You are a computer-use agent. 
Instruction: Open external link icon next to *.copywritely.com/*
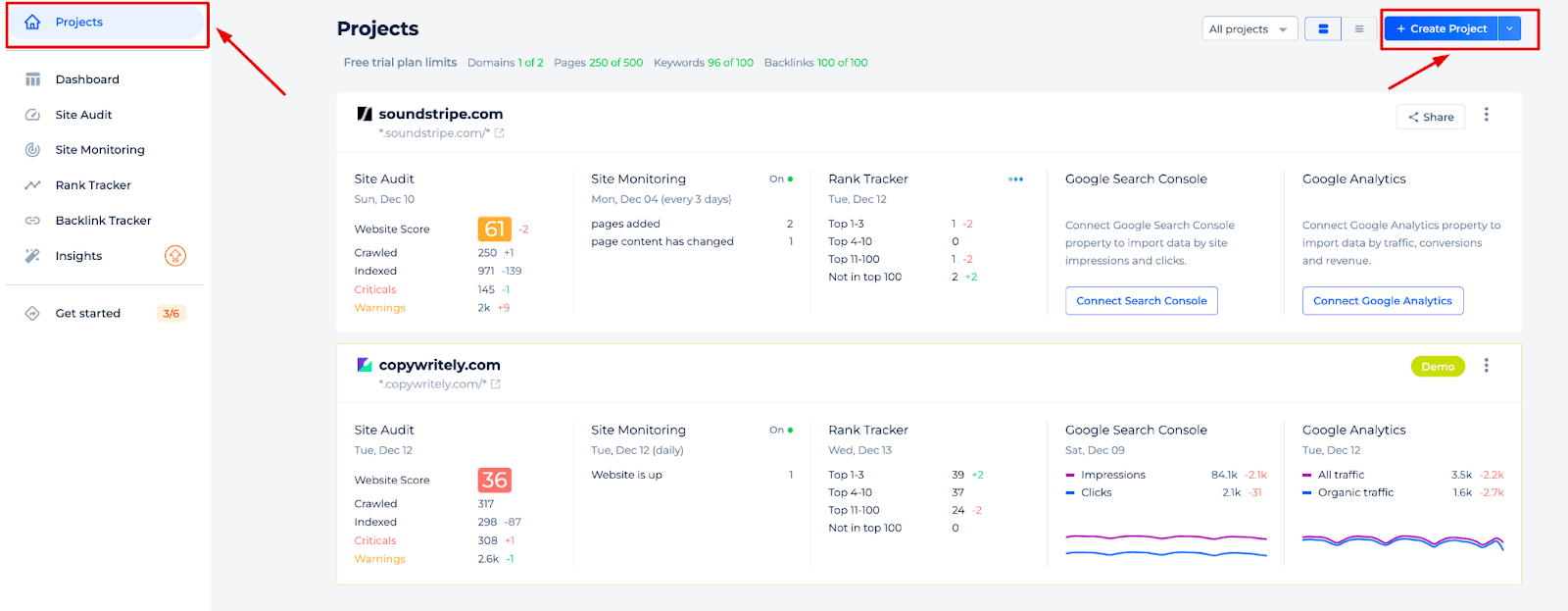[496, 384]
